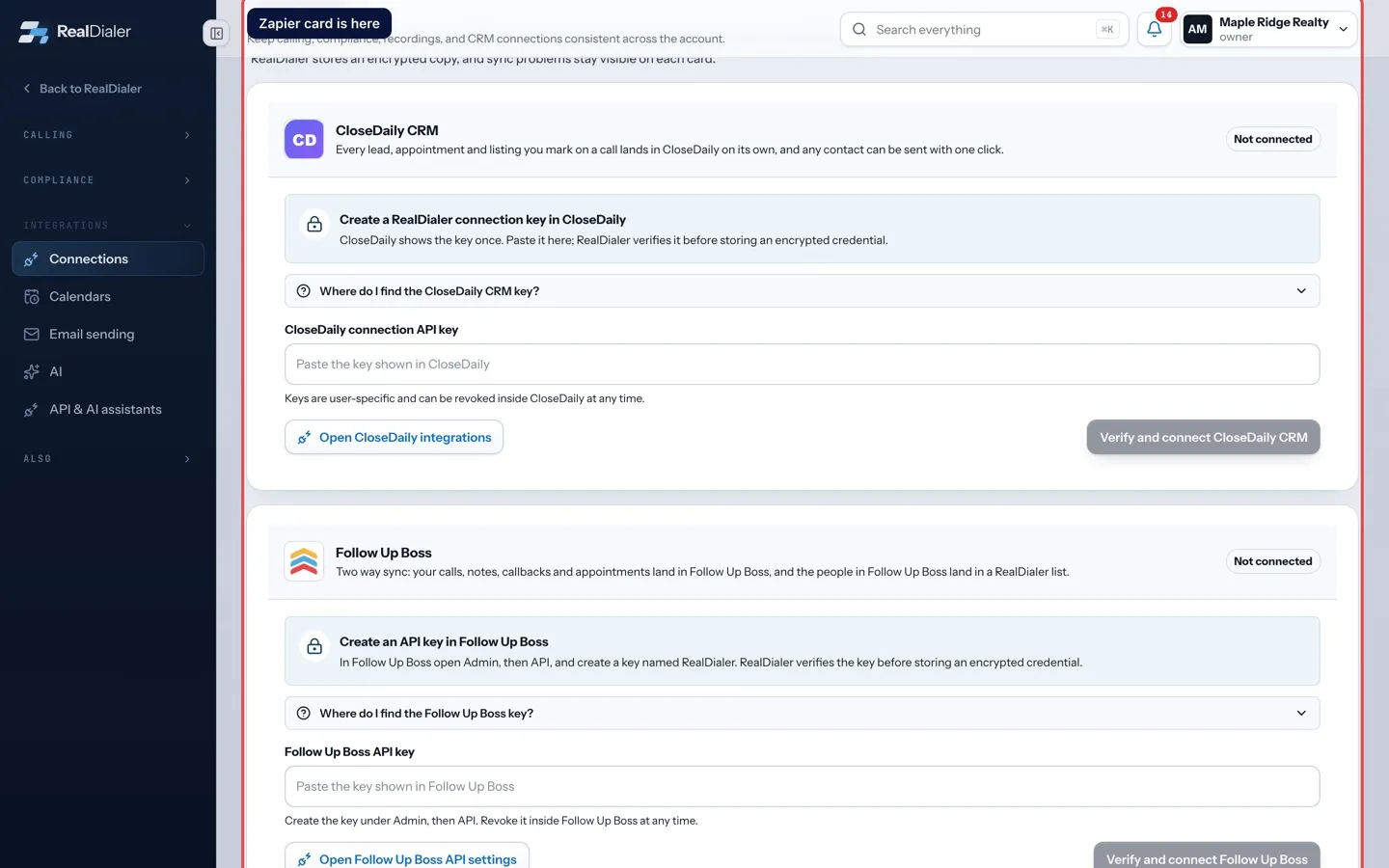Click help icon on CloseDaily CRM key question
1389x868 pixels.
[304, 290]
